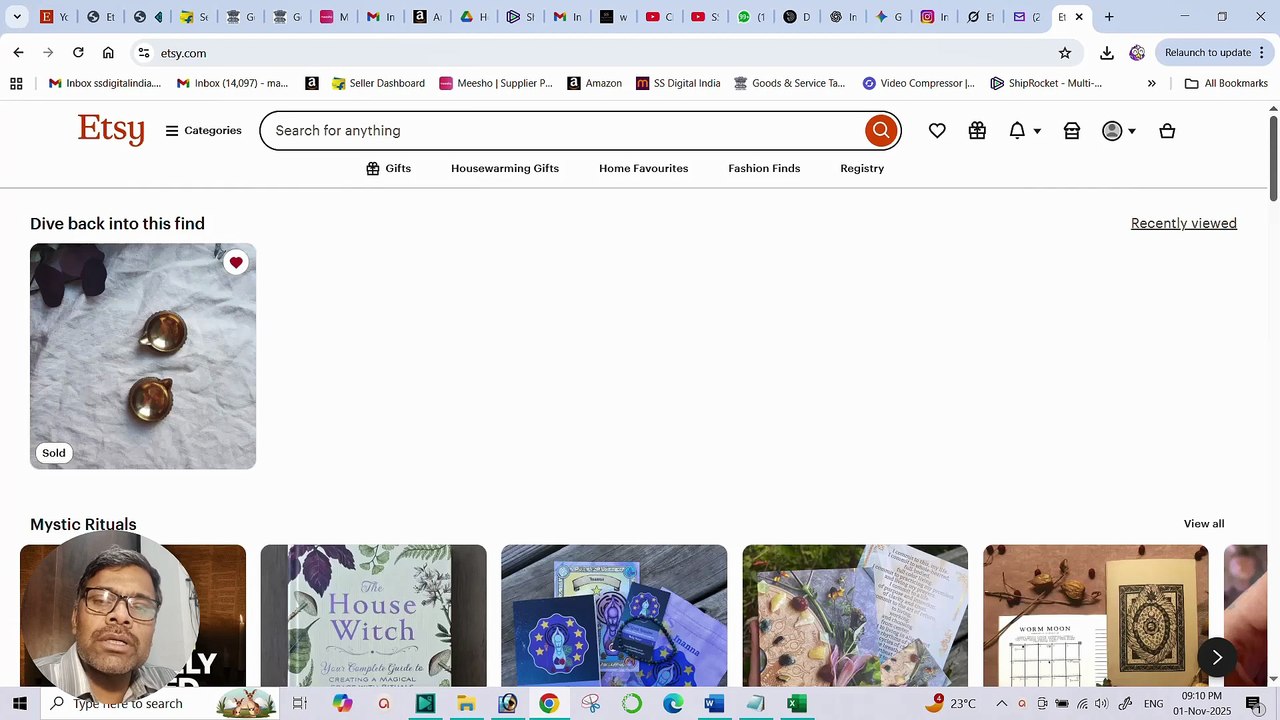Viewport: 1280px width, 720px height.
Task: Open the notifications bell
Action: coord(1017,131)
